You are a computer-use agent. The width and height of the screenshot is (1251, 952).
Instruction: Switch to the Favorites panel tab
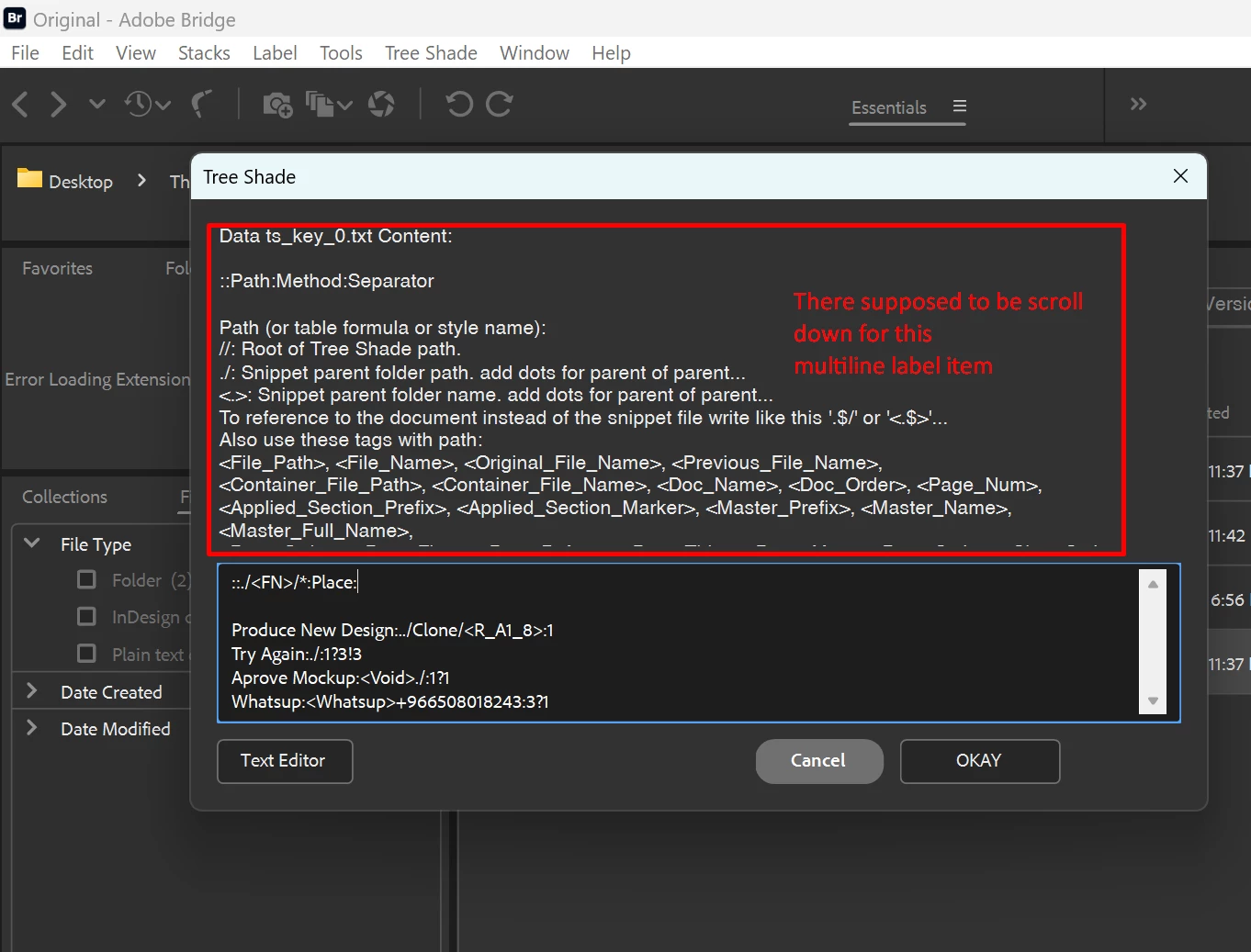click(x=57, y=268)
